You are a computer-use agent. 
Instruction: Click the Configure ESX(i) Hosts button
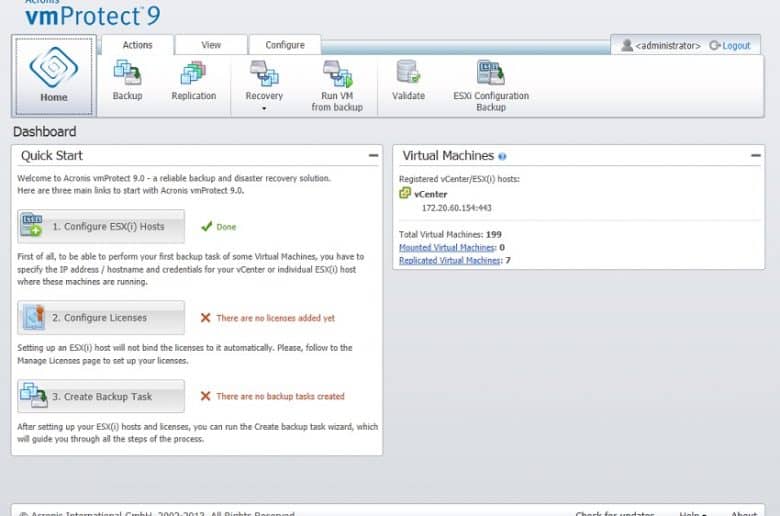point(101,226)
